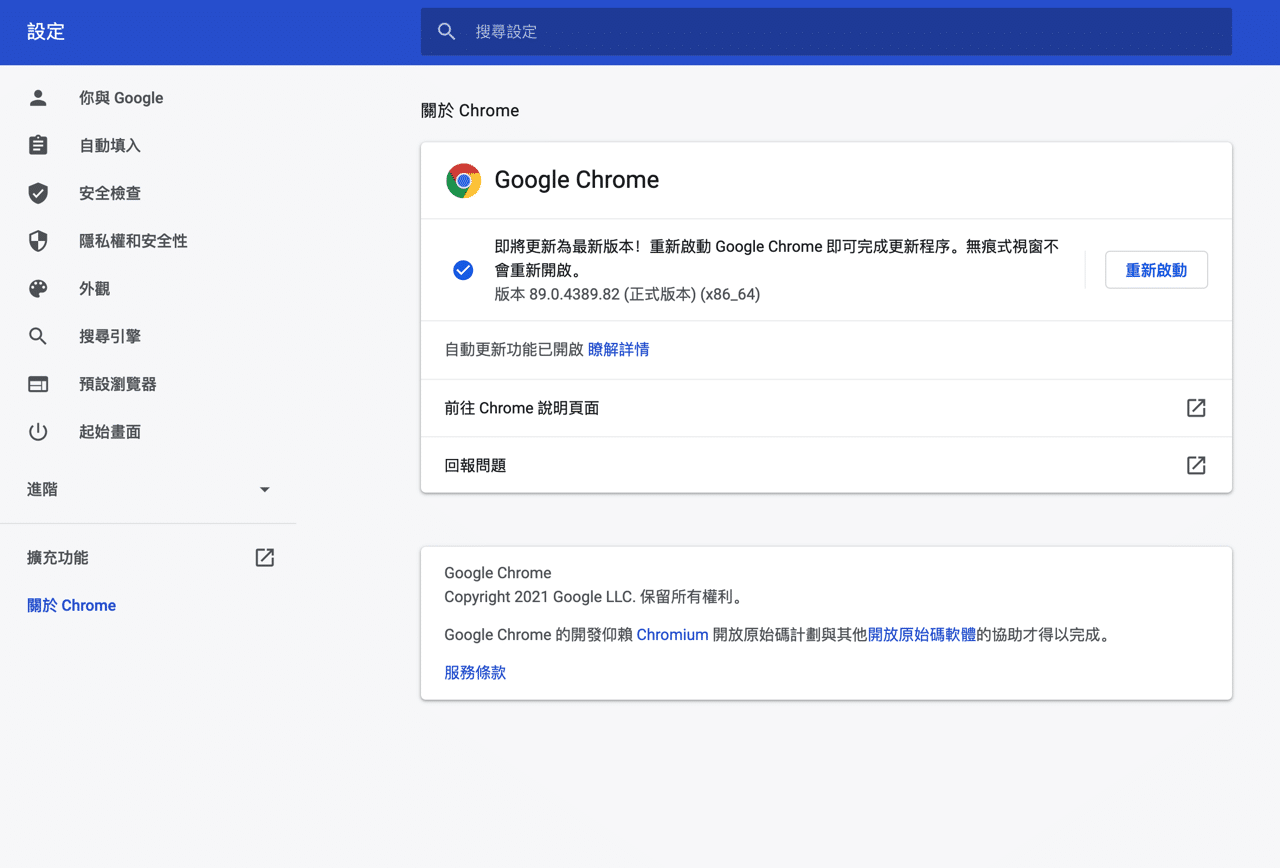Click external link icon beside 擴充功能
The height and width of the screenshot is (868, 1280).
pyautogui.click(x=265, y=558)
